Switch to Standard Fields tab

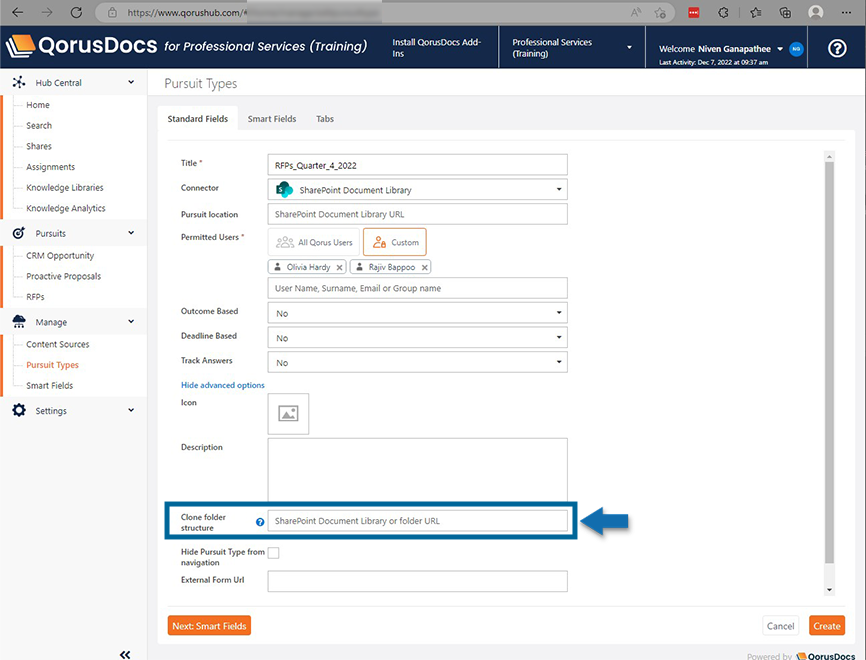(x=198, y=119)
